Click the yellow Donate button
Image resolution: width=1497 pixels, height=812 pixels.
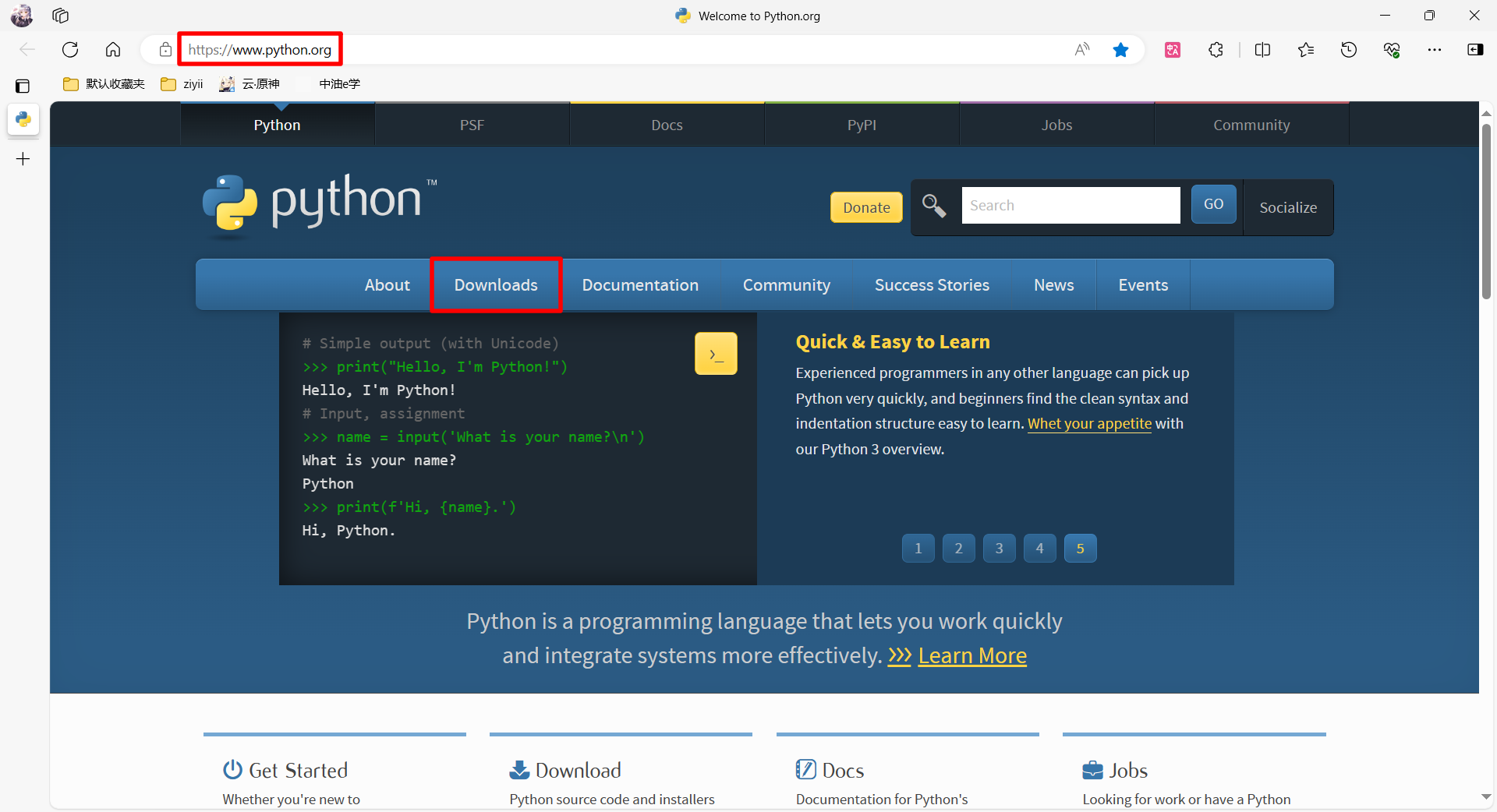coord(865,207)
